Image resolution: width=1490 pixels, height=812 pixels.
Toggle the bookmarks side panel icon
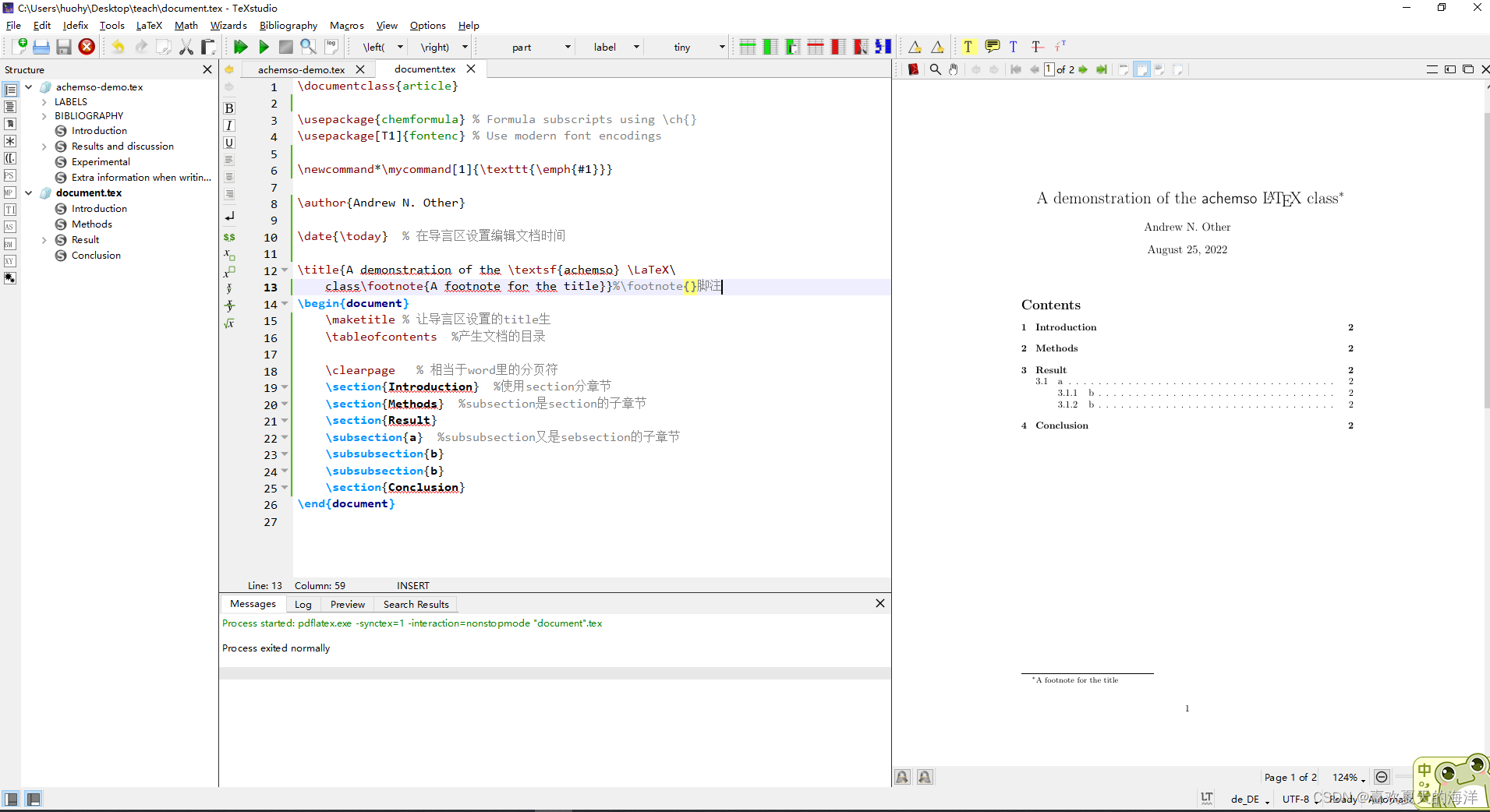(x=10, y=124)
